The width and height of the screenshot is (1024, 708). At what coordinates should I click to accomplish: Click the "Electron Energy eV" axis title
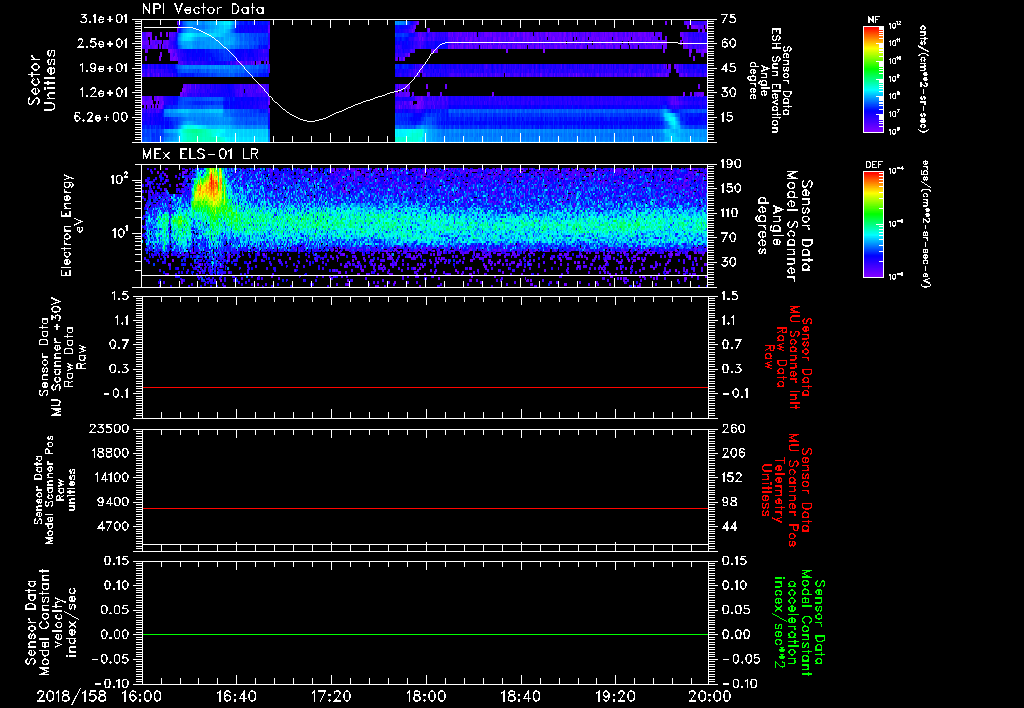[x=73, y=225]
